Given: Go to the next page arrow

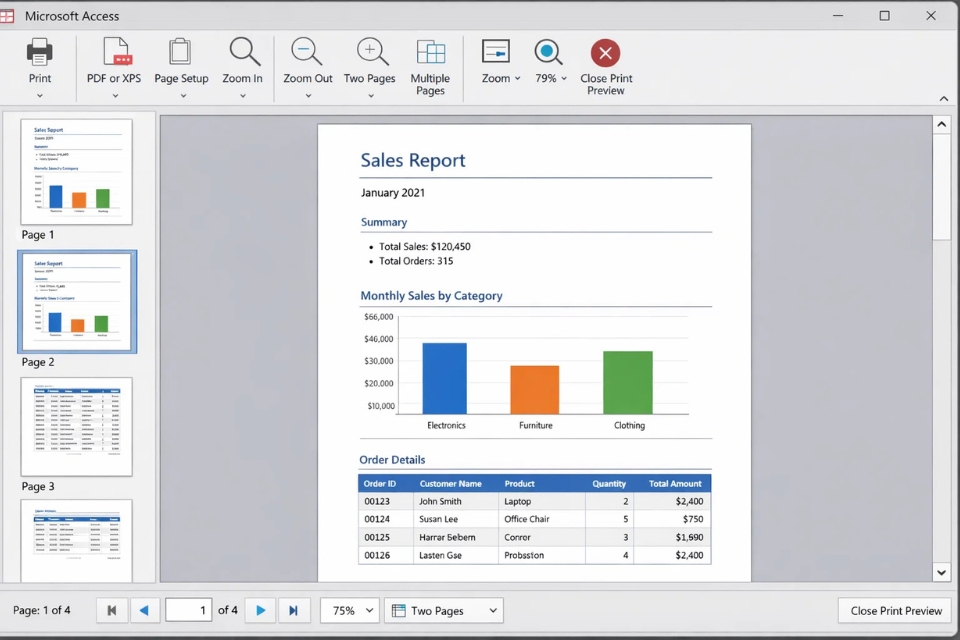Looking at the screenshot, I should [x=260, y=611].
